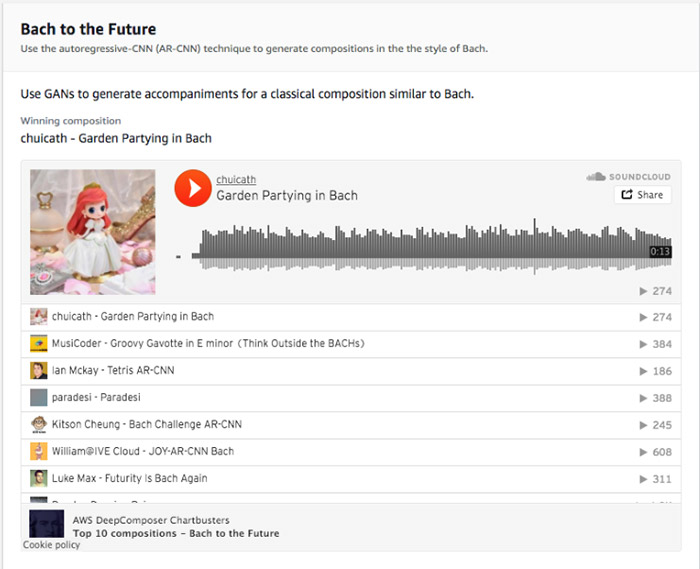Click the MusiCoder track thumbnail icon
The height and width of the screenshot is (569, 700).
click(38, 344)
